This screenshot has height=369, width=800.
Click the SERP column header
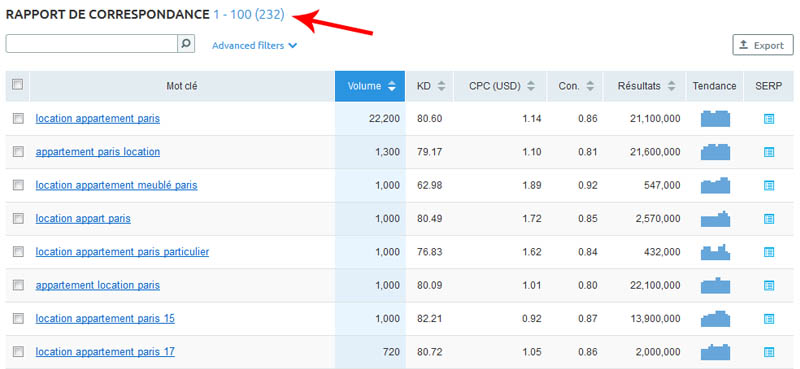click(768, 86)
